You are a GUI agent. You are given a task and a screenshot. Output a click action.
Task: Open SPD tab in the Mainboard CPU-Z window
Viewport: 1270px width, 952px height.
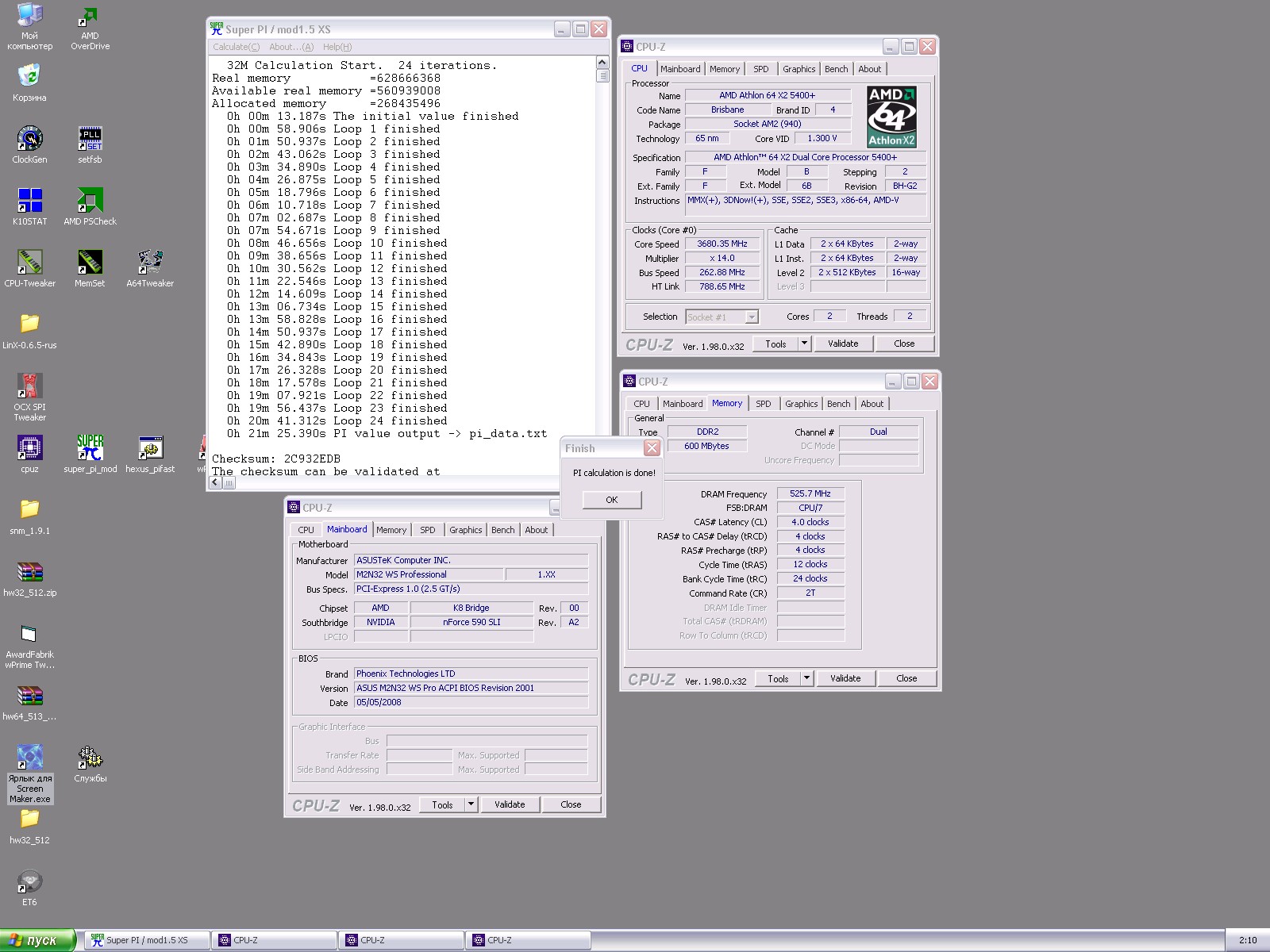point(427,530)
